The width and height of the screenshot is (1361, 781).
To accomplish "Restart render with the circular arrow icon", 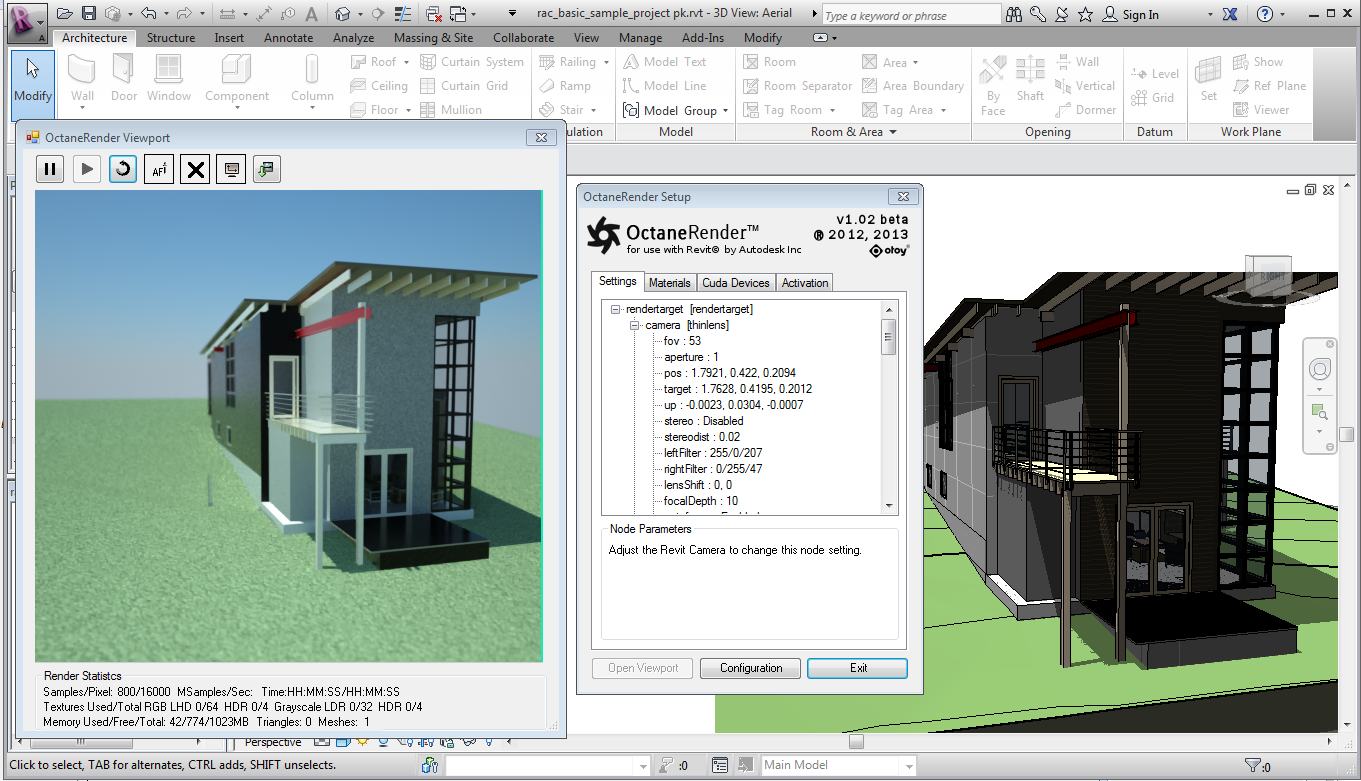I will [x=123, y=169].
